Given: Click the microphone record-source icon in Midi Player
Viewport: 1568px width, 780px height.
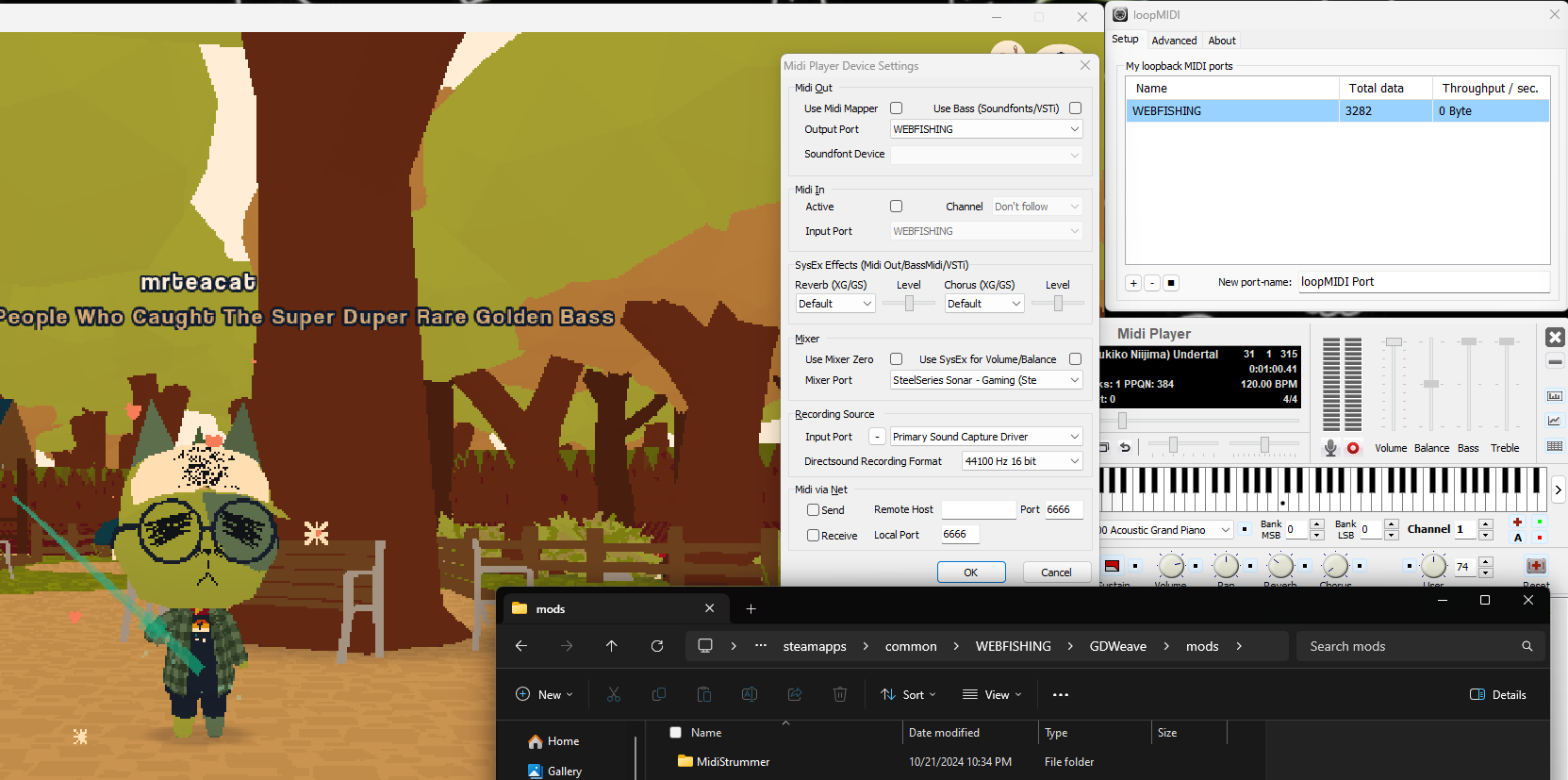Looking at the screenshot, I should (1330, 448).
